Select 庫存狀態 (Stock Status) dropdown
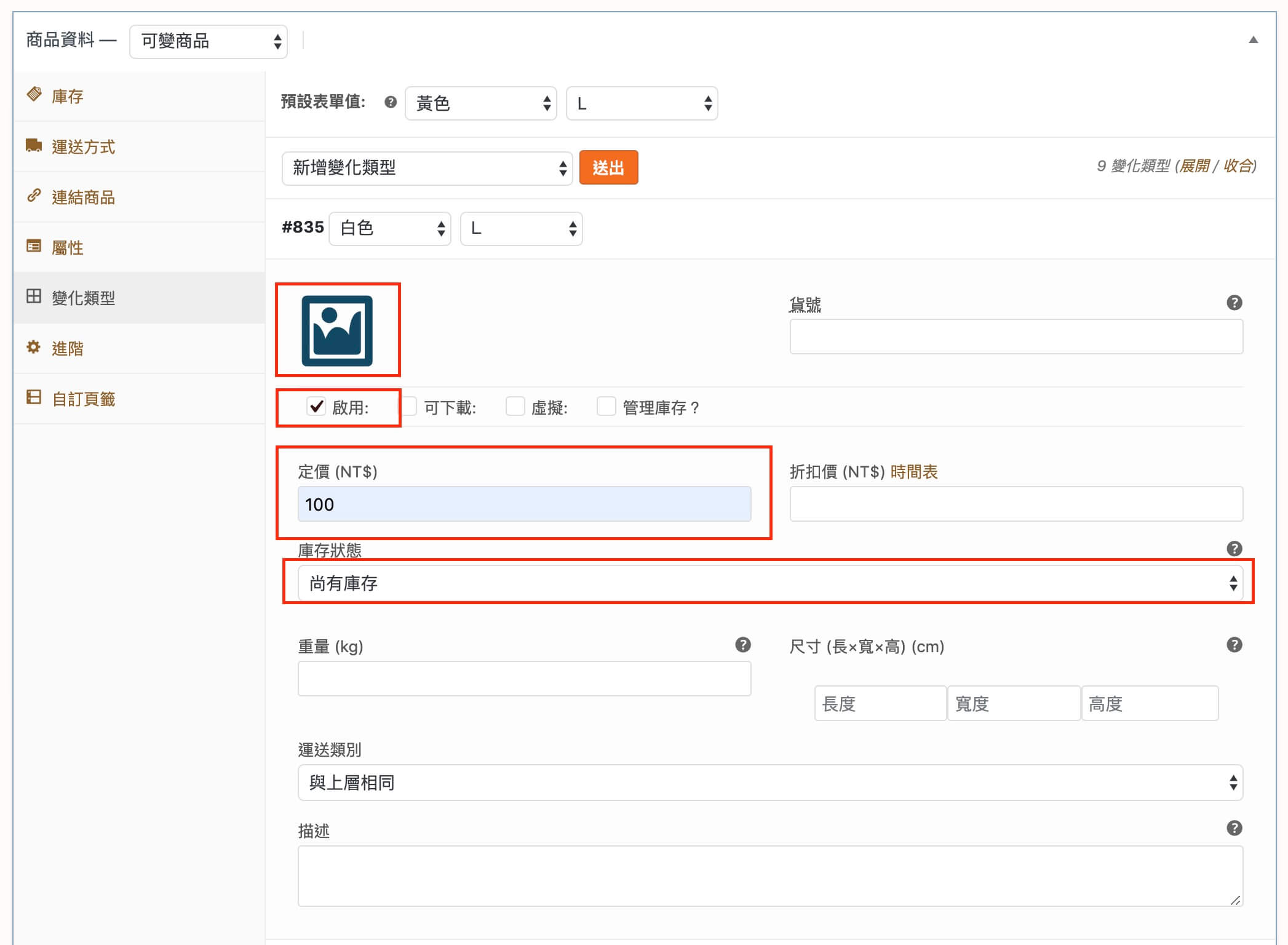1288x945 pixels. pos(768,582)
